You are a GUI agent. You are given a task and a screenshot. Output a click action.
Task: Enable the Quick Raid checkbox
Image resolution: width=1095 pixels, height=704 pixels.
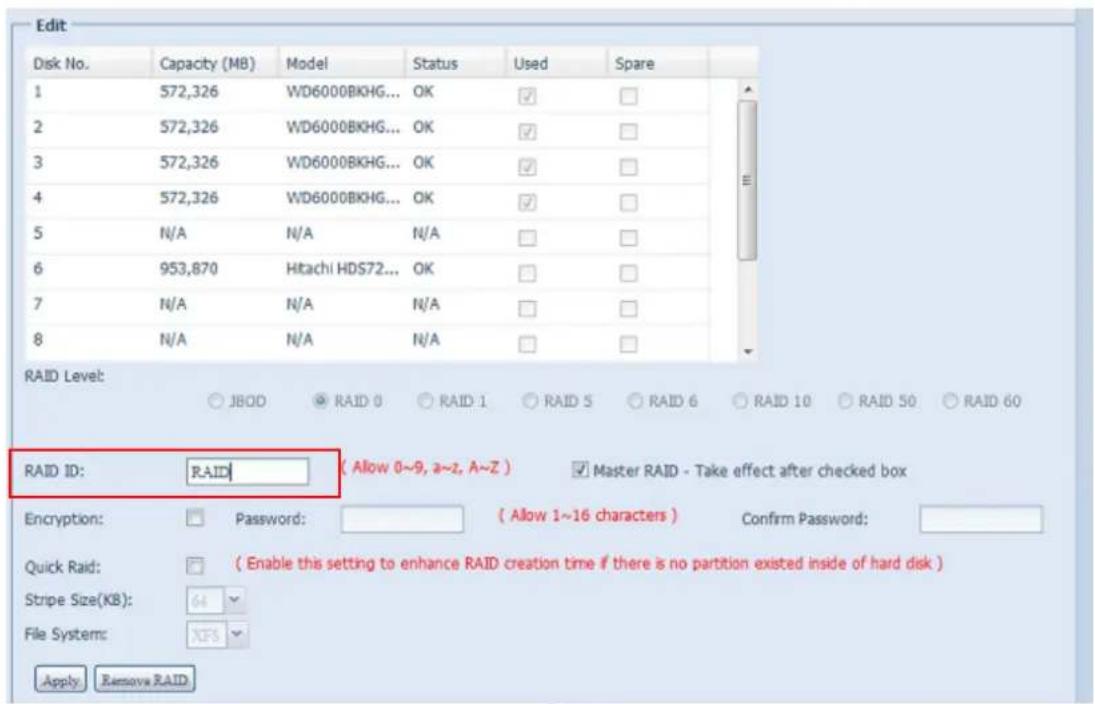click(x=198, y=566)
